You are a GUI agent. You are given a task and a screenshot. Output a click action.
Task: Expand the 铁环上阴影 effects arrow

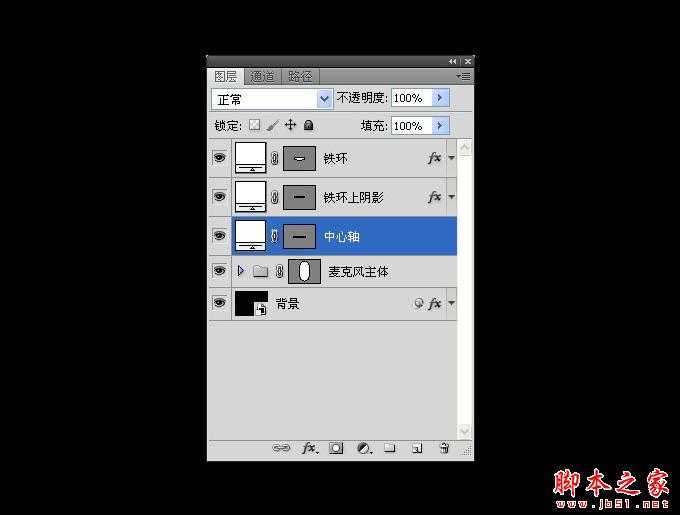pyautogui.click(x=451, y=197)
